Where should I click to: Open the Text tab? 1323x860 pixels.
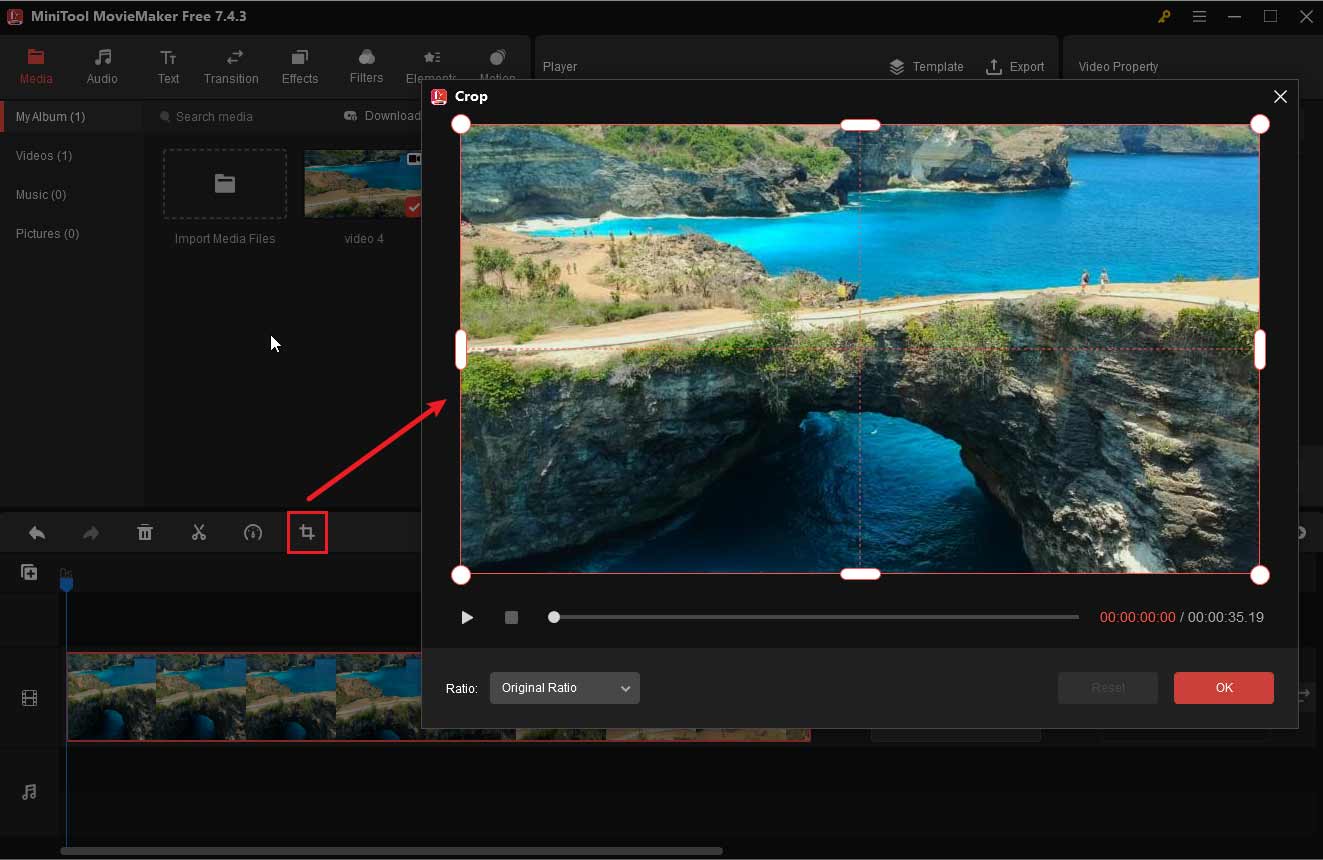coord(168,66)
